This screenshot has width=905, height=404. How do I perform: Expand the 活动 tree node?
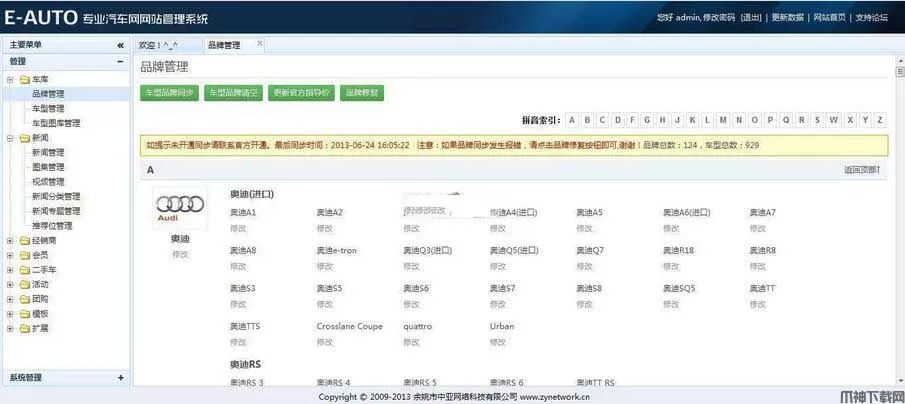point(10,285)
